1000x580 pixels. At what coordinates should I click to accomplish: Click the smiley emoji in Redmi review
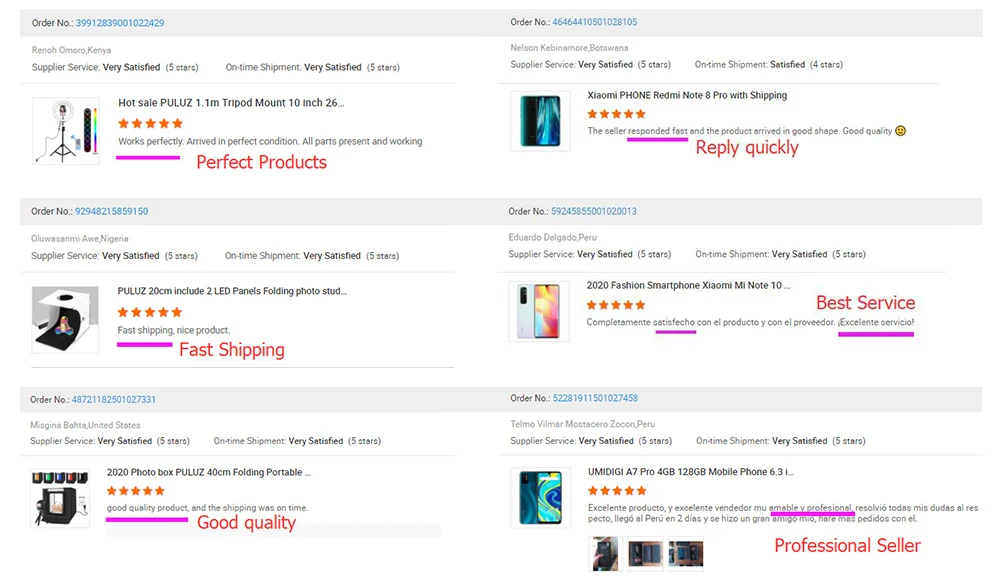(900, 131)
